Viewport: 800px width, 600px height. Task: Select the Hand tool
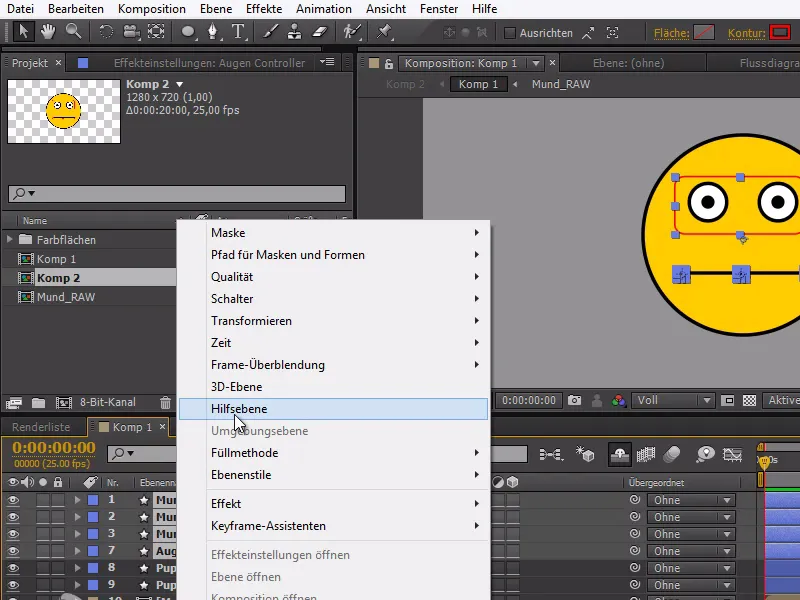coord(48,32)
